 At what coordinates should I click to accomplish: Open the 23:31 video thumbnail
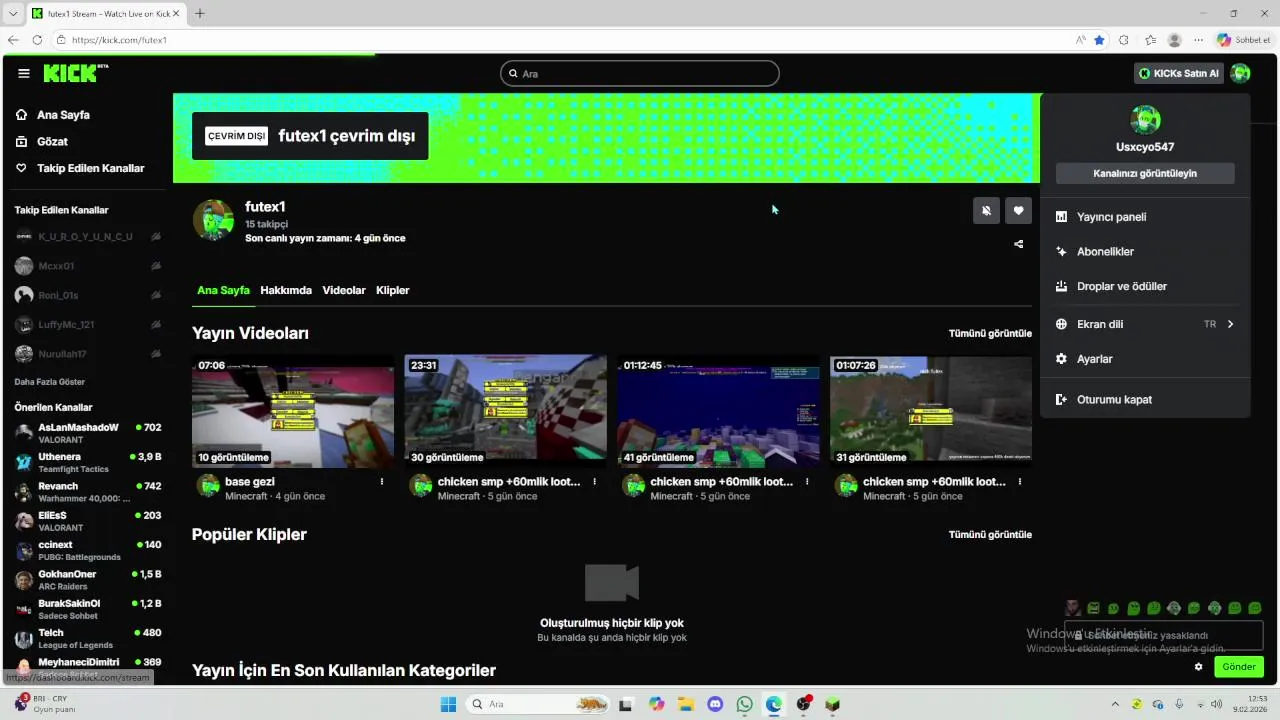505,411
